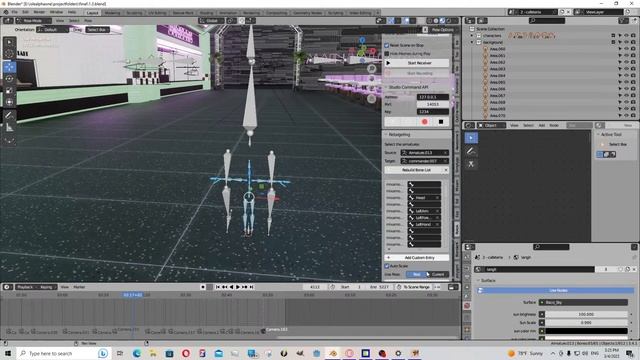
Task: Click the Address input field
Action: (x=433, y=97)
